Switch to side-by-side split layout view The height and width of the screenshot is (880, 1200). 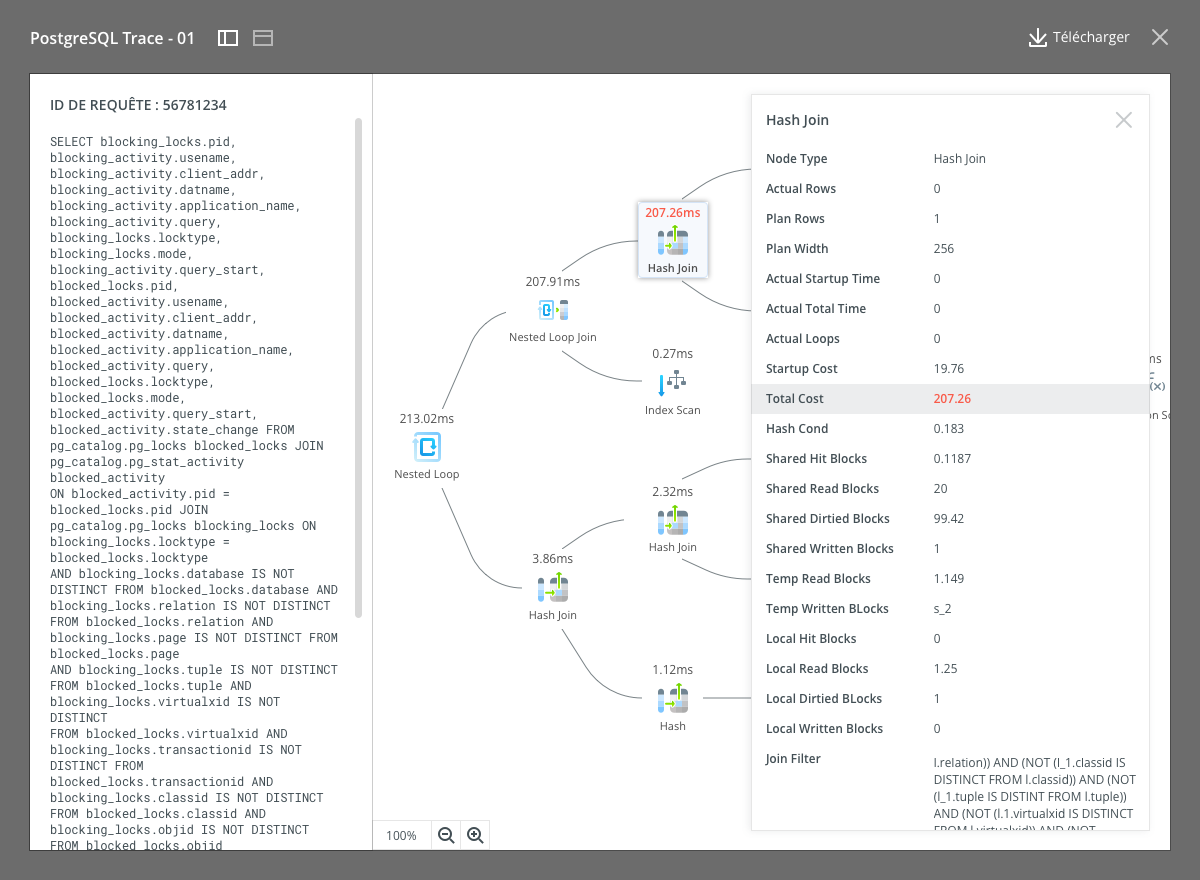pyautogui.click(x=228, y=38)
